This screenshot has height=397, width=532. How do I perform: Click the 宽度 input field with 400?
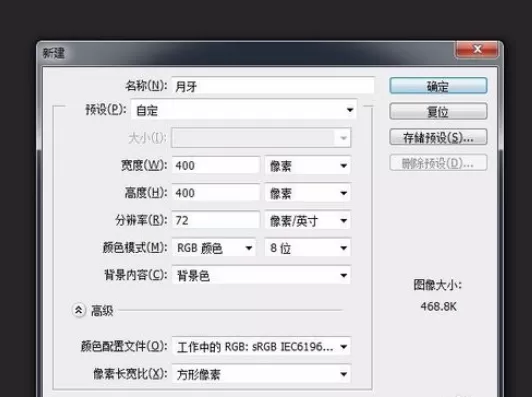216,166
